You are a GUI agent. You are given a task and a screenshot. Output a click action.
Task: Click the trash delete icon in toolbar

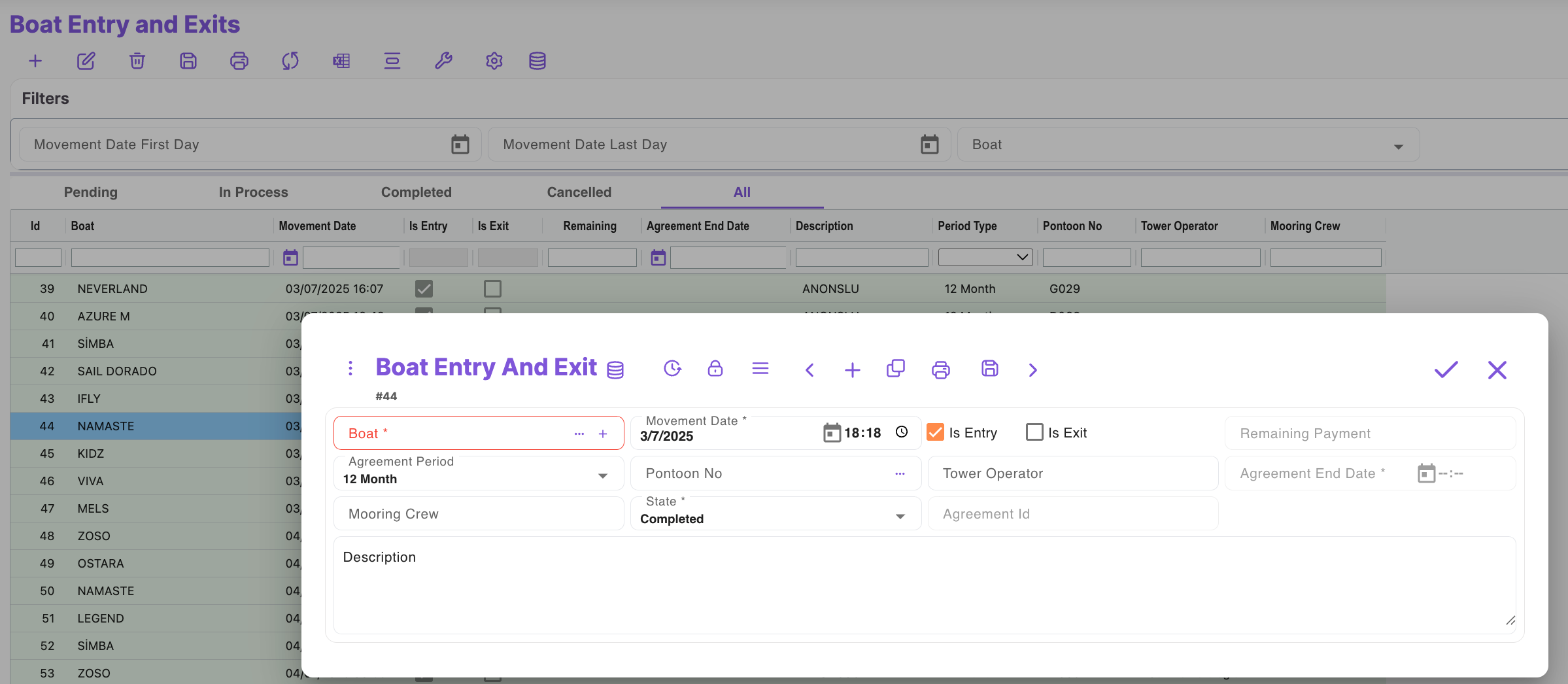coord(137,61)
